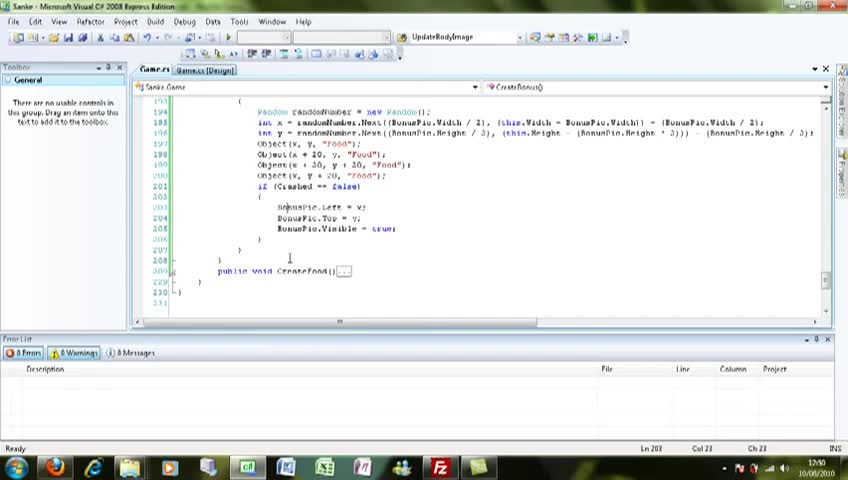This screenshot has height=480, width=848.
Task: Open FileZilla from the taskbar
Action: [x=440, y=467]
